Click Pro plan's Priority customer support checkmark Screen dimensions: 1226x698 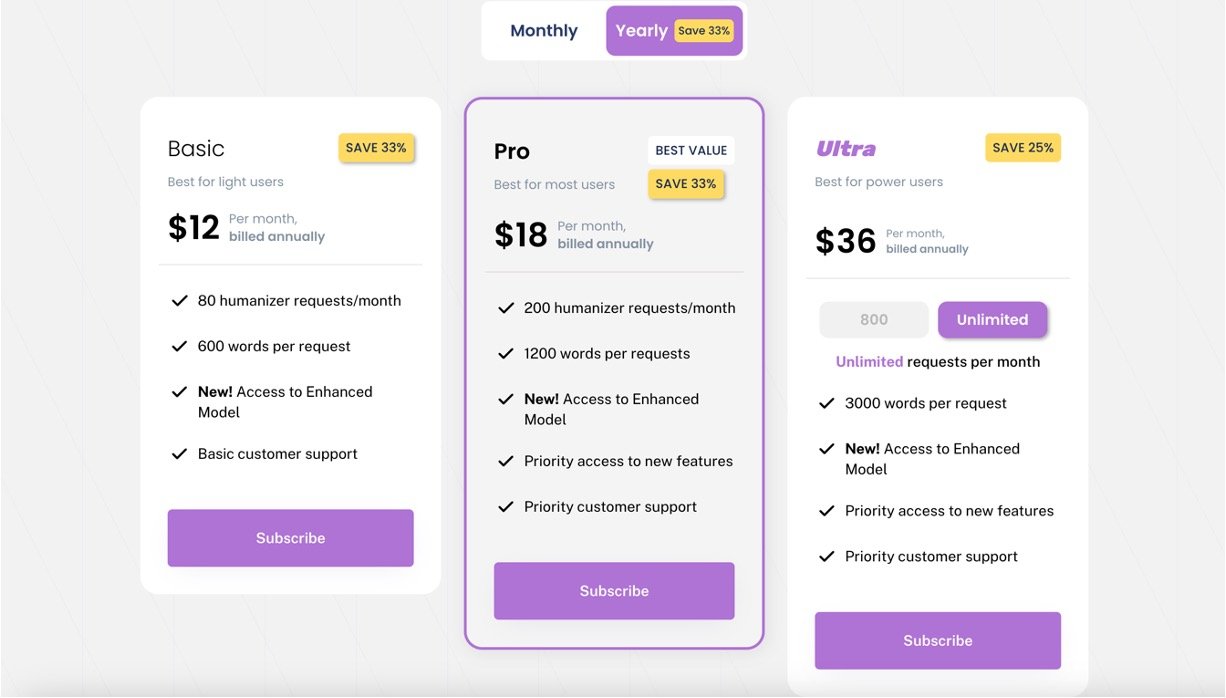(x=506, y=507)
